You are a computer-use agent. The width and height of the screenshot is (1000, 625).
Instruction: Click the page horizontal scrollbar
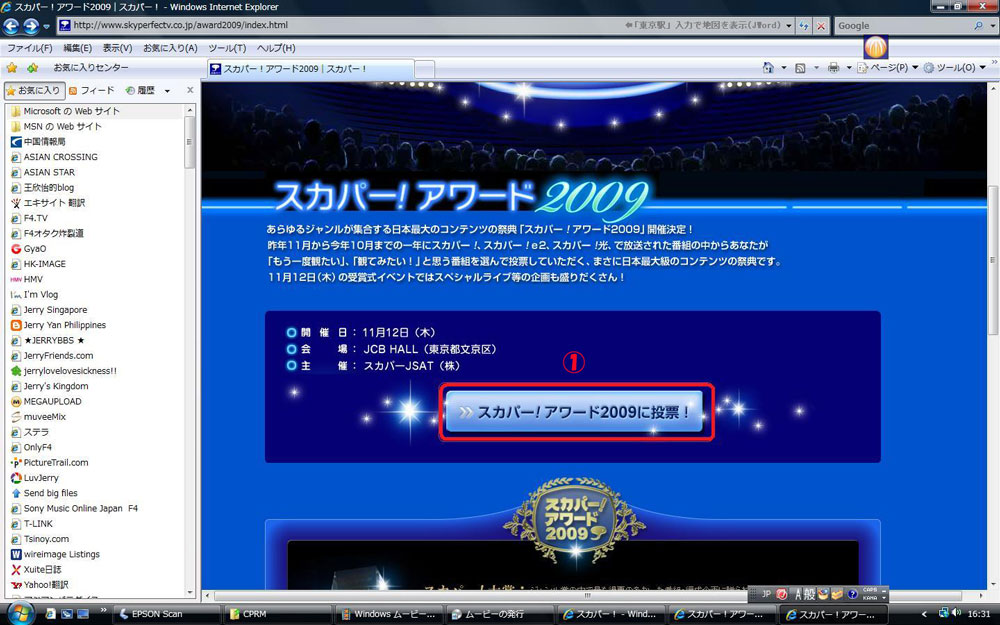click(587, 596)
